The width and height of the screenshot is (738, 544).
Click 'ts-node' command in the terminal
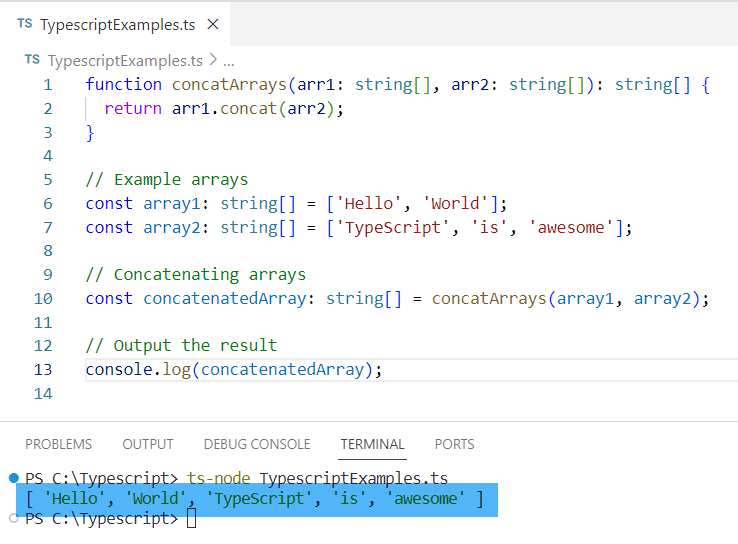click(x=219, y=478)
